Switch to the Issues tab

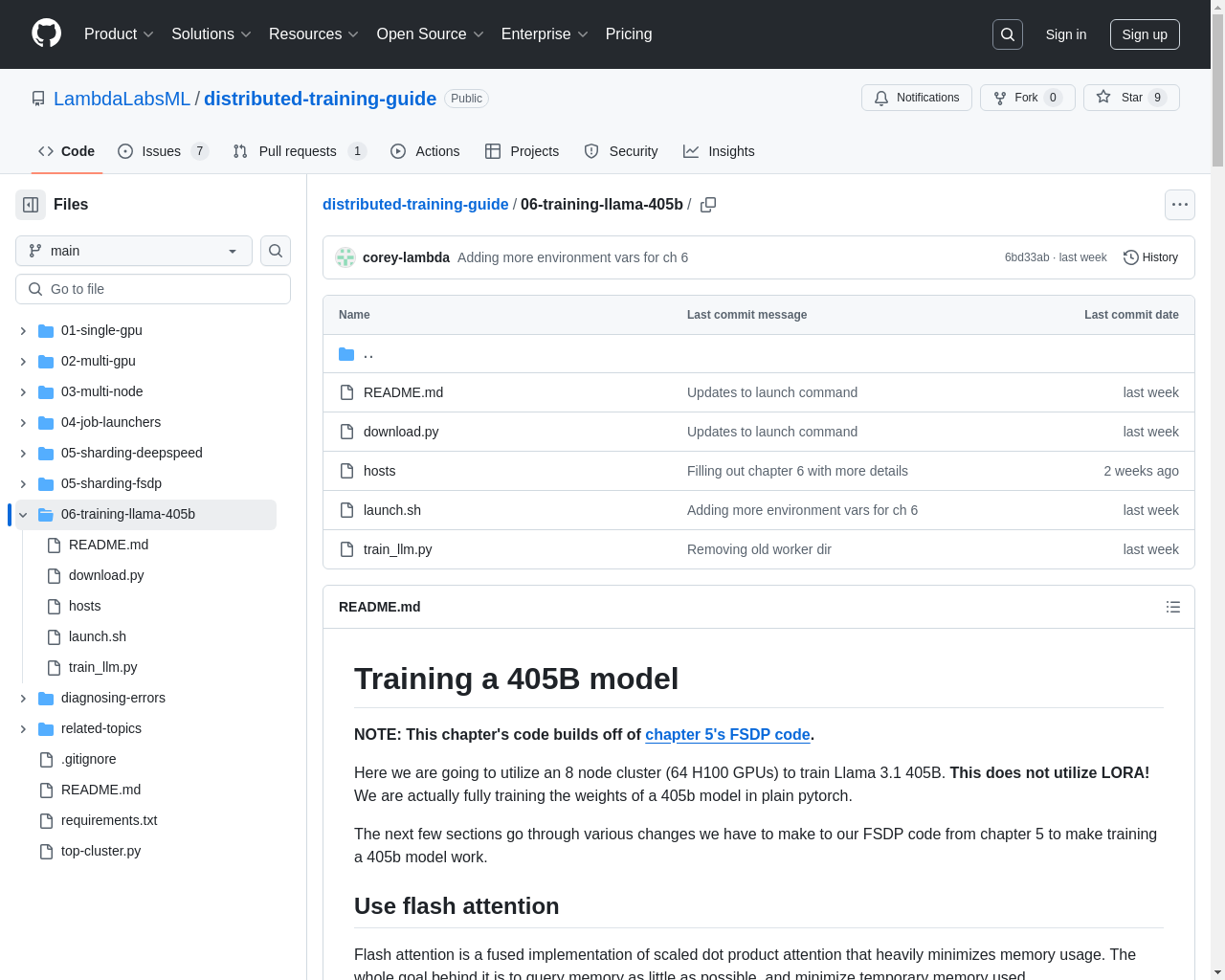click(x=163, y=151)
